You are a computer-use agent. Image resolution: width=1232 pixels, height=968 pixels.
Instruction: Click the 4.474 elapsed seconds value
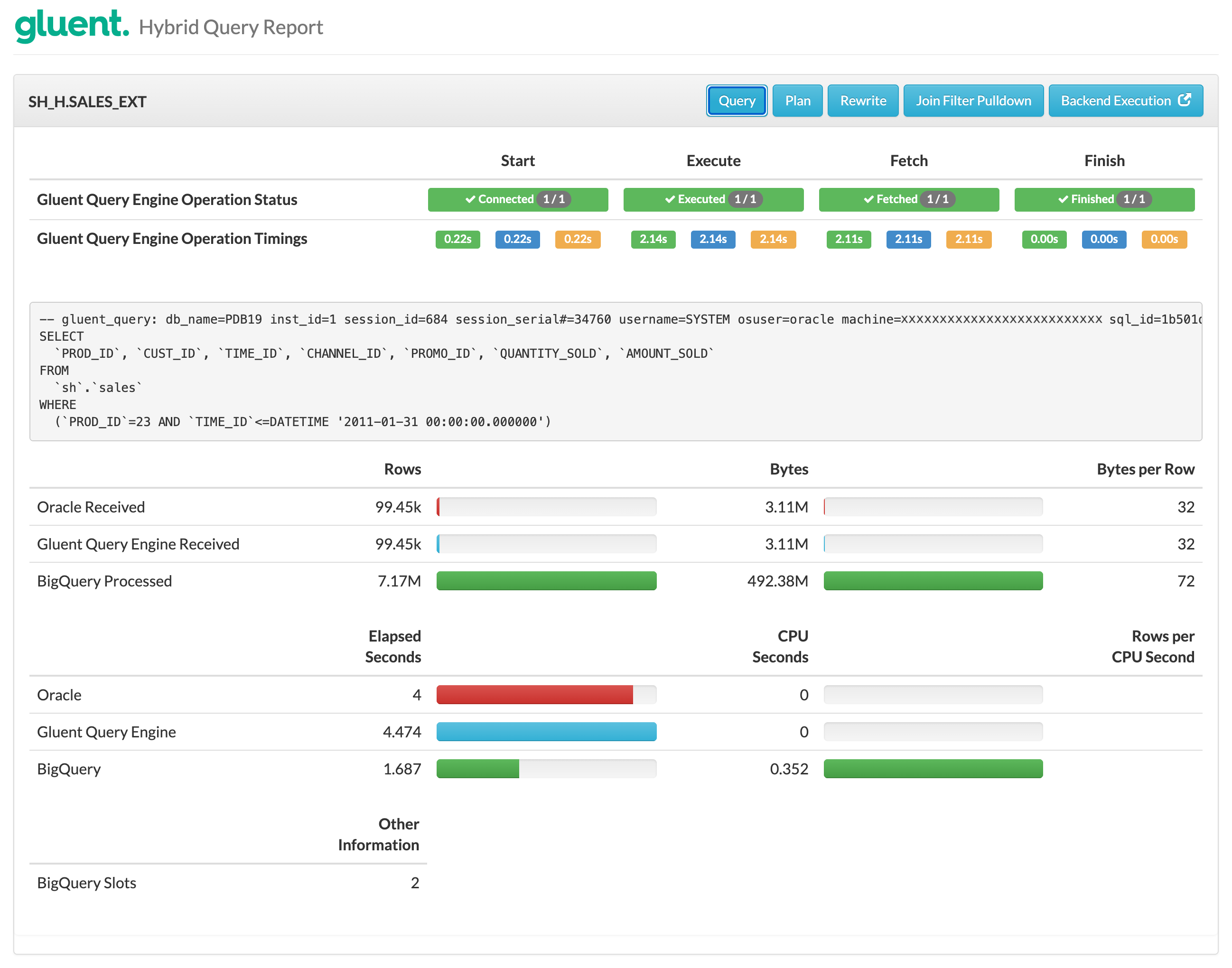[402, 732]
